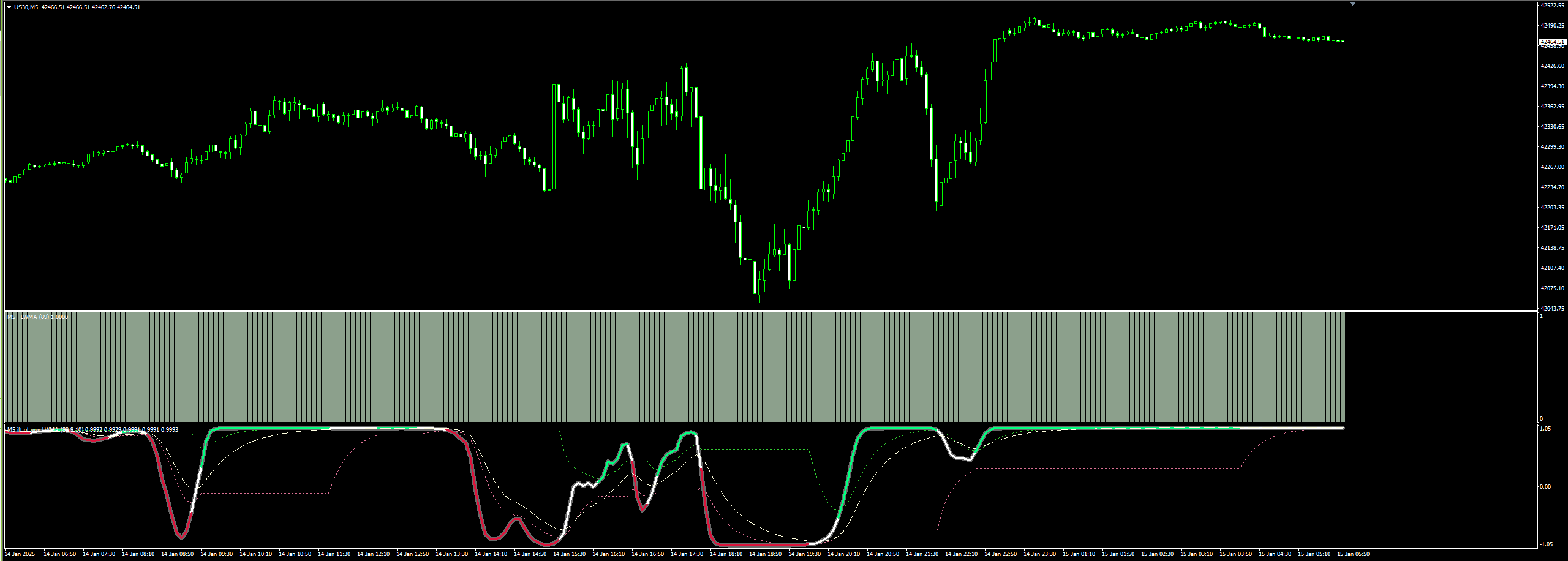Viewport: 1568px width, 561px height.
Task: Click the current price label 42464.51
Action: (1553, 42)
